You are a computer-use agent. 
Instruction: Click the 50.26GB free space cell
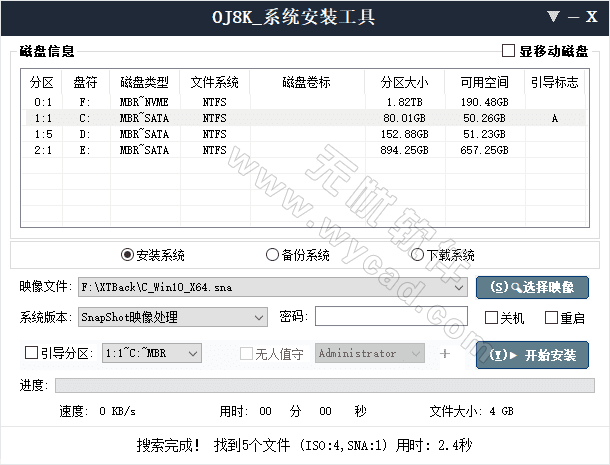pos(485,118)
